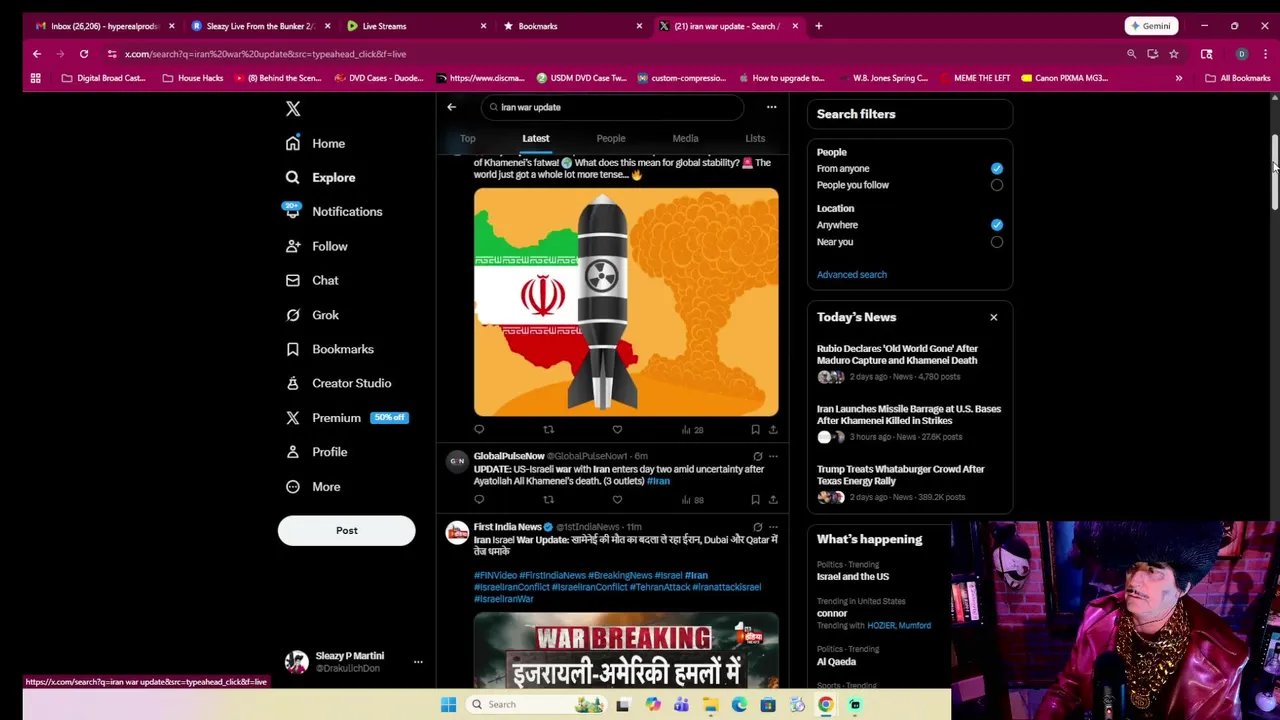Switch to the Top tab
This screenshot has width=1280, height=720.
(467, 138)
